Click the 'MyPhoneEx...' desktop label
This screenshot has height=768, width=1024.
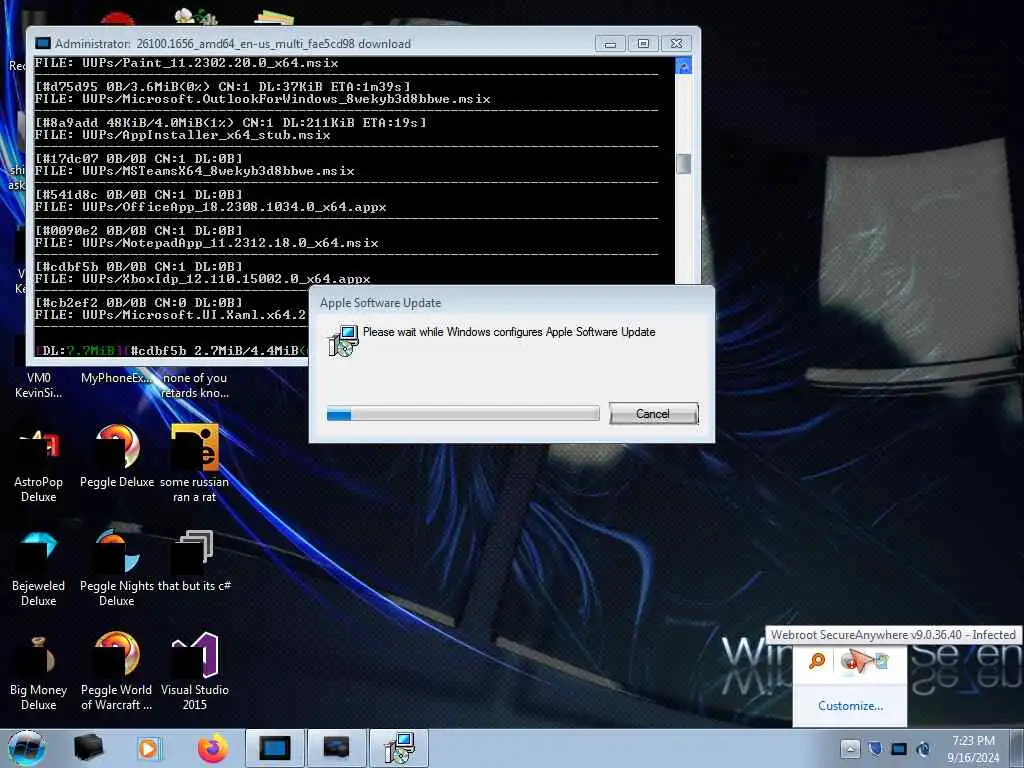pyautogui.click(x=116, y=378)
